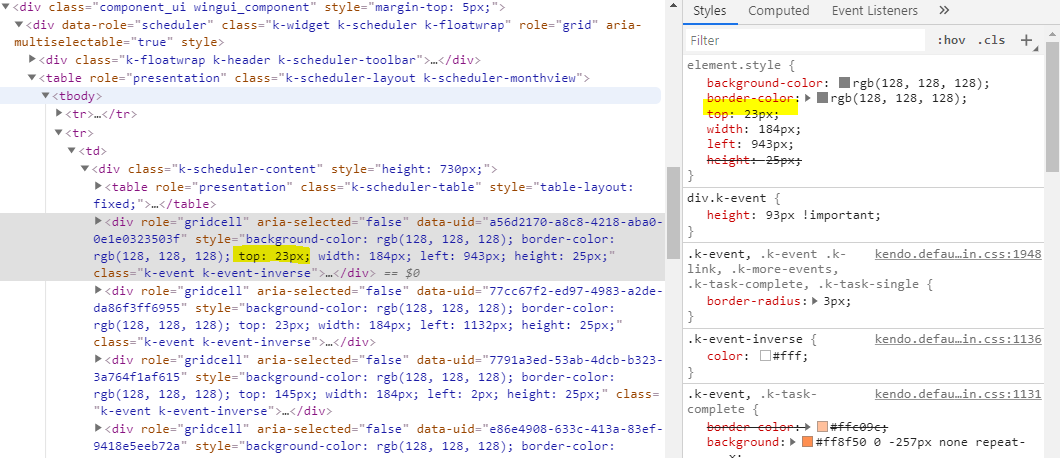Image resolution: width=1060 pixels, height=458 pixels.
Task: Select the Styles tab
Action: coord(709,11)
